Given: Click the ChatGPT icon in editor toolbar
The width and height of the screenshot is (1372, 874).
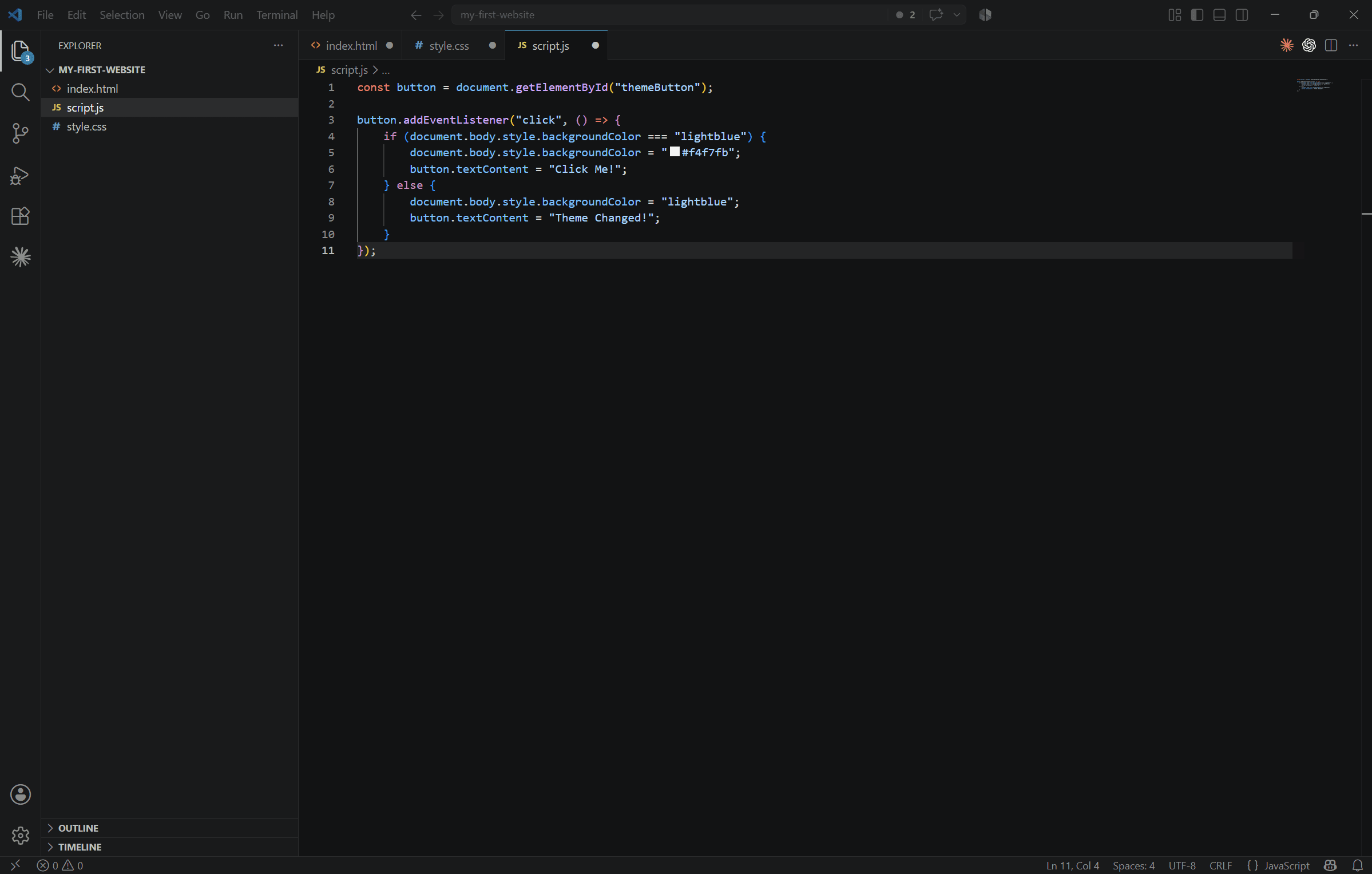Looking at the screenshot, I should [x=1309, y=45].
